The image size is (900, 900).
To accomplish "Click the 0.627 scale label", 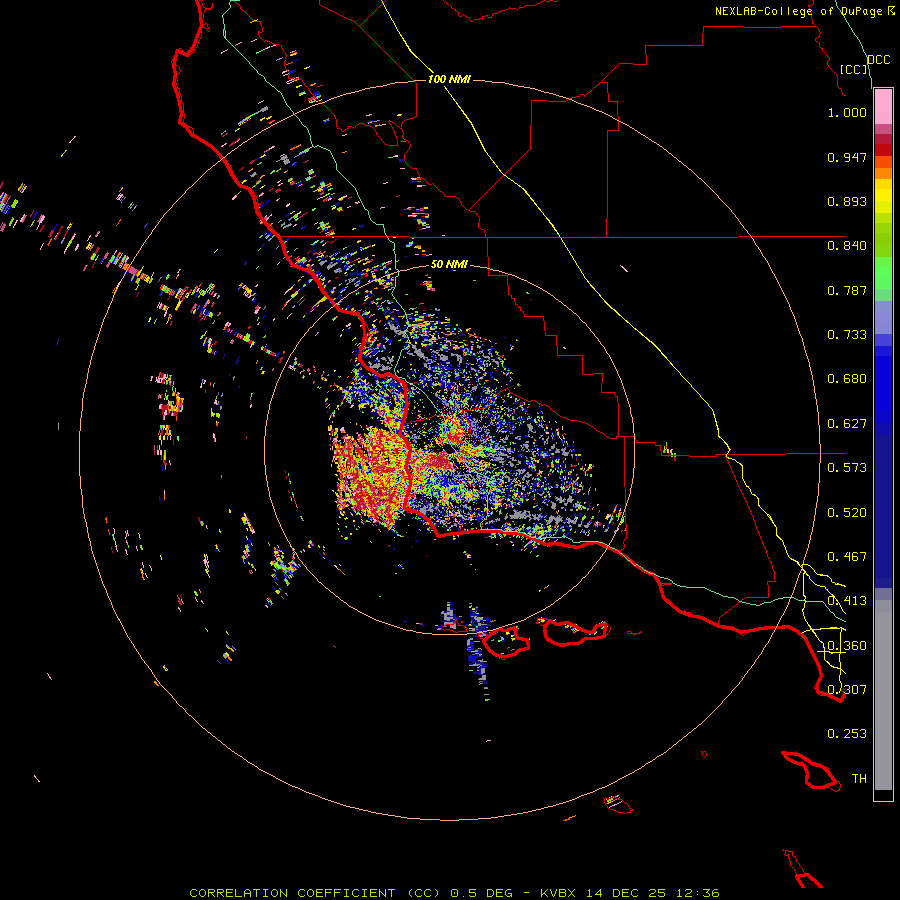I will tap(847, 424).
